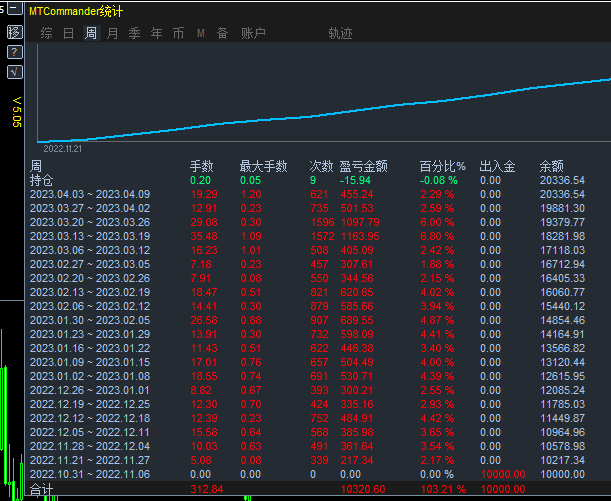
Task: Open the 季 quarterly tab
Action: [x=134, y=33]
